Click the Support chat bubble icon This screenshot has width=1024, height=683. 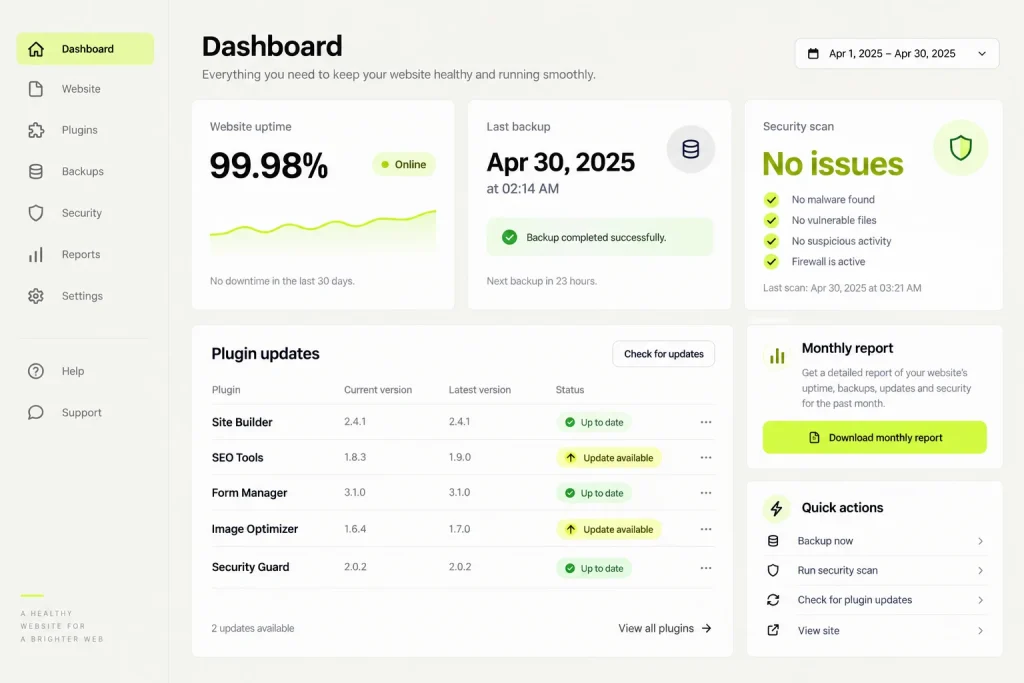pos(36,413)
